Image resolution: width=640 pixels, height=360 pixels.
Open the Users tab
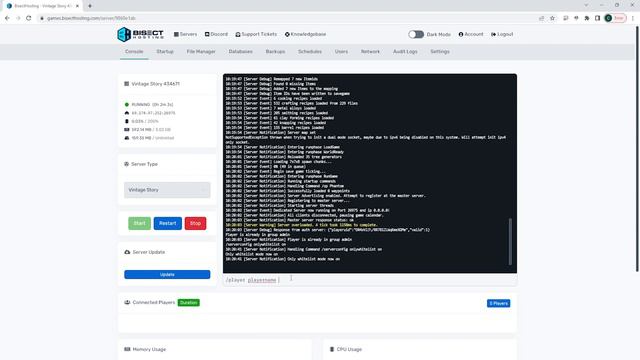pos(341,52)
